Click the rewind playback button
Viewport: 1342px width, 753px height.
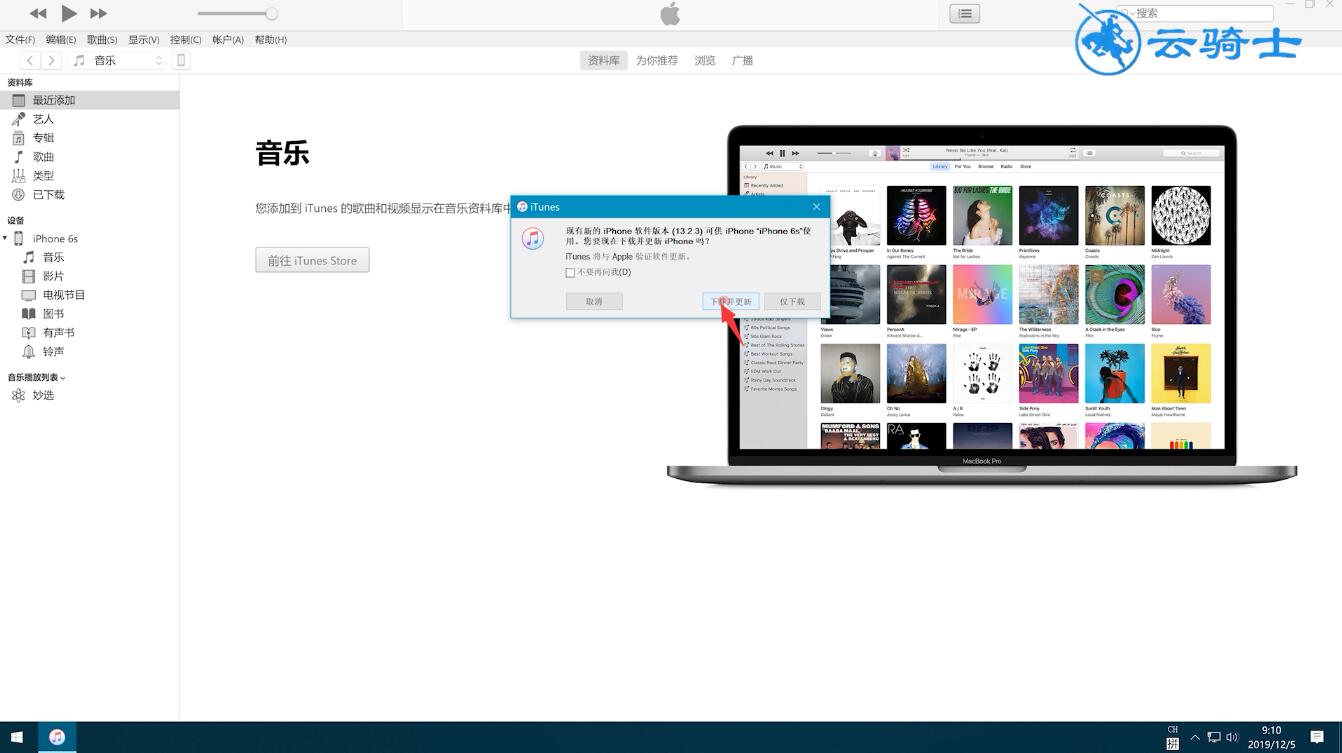click(38, 14)
